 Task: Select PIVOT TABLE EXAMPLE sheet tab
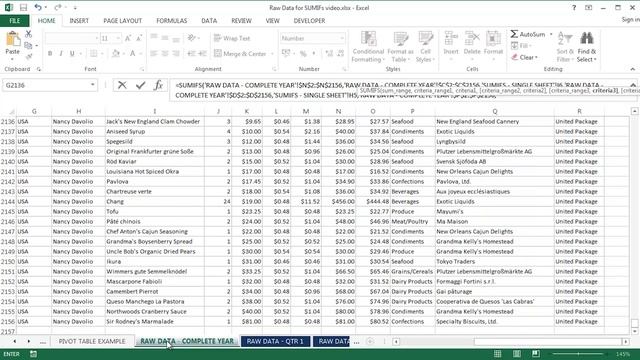(92, 341)
